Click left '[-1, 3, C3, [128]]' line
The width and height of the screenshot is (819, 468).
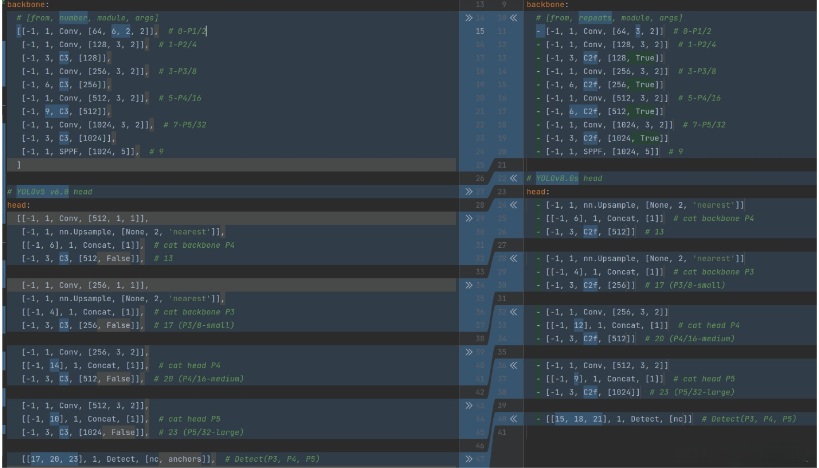pos(66,58)
